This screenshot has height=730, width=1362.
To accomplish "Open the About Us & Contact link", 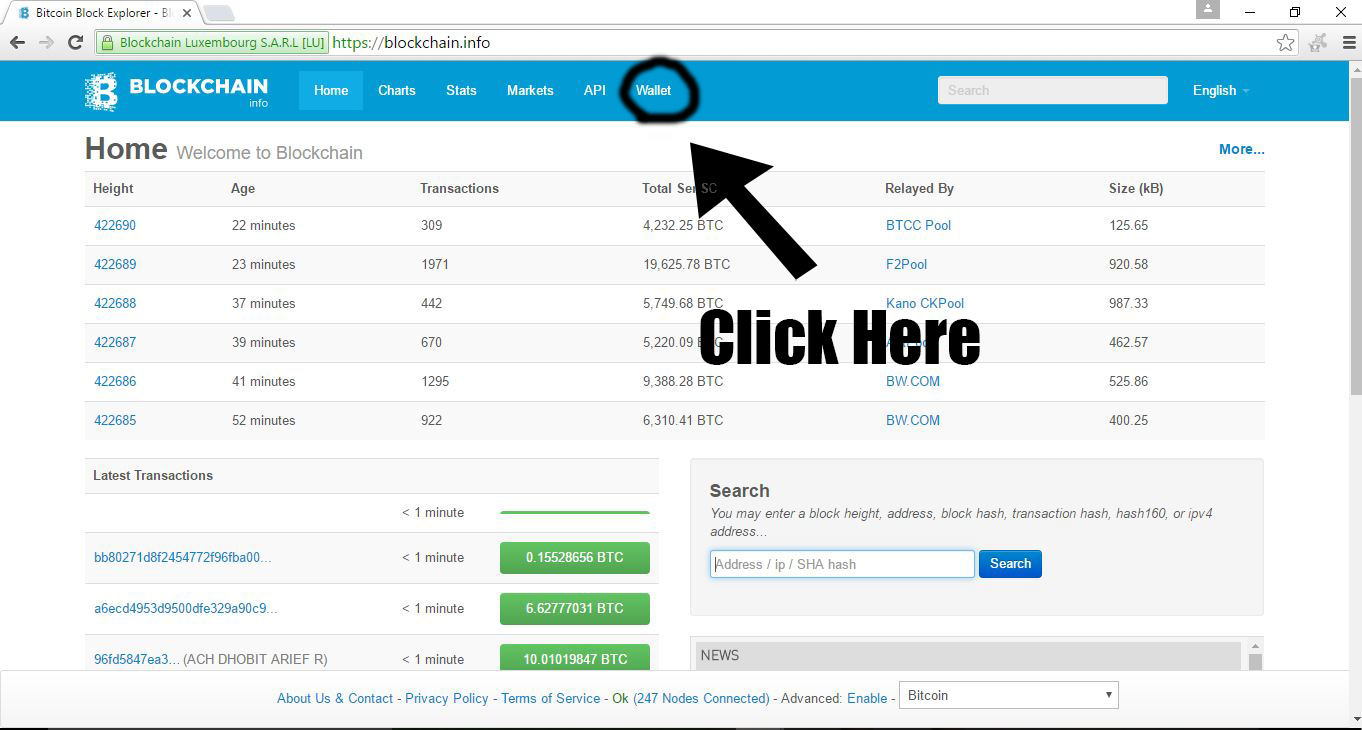I will click(x=335, y=698).
